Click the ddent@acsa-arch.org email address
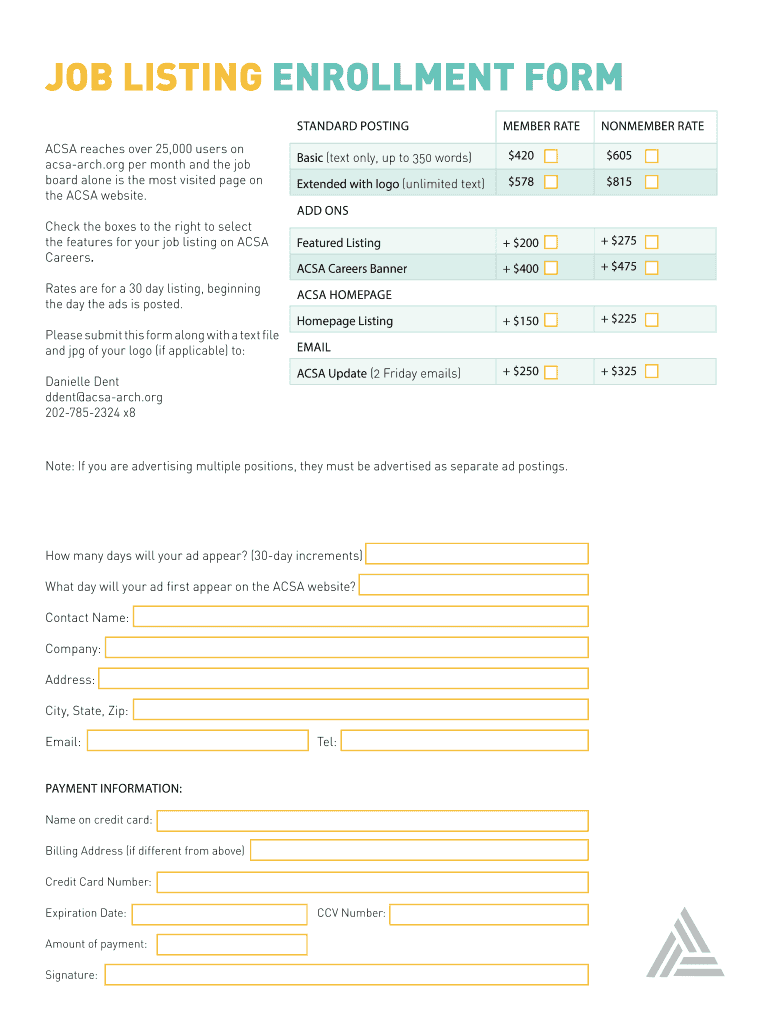 (x=104, y=397)
